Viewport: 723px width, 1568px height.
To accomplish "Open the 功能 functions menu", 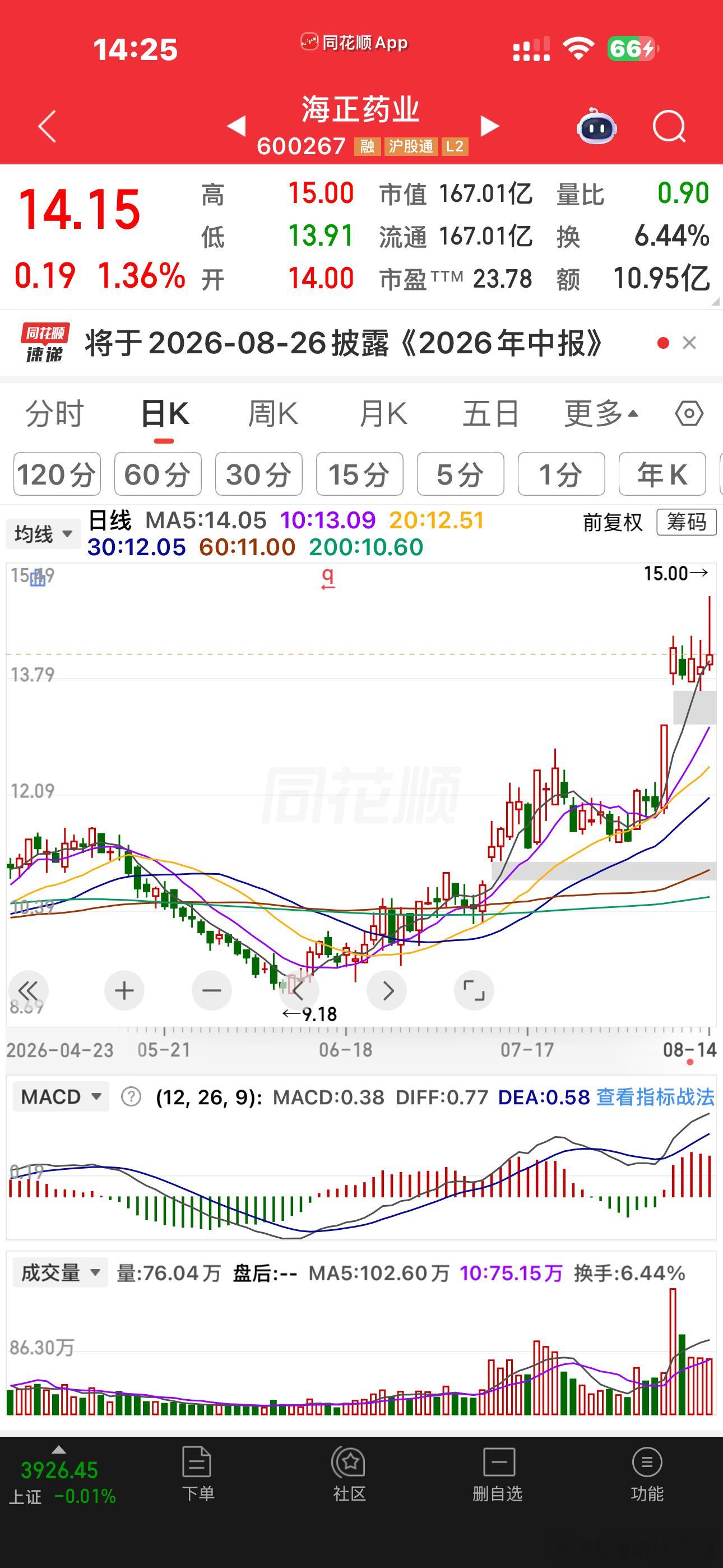I will click(647, 1474).
